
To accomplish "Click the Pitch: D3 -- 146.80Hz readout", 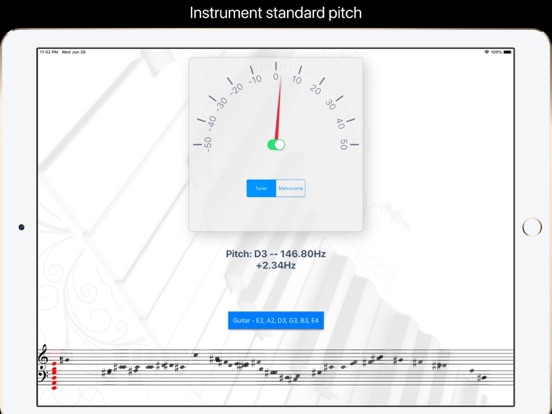I will [276, 254].
